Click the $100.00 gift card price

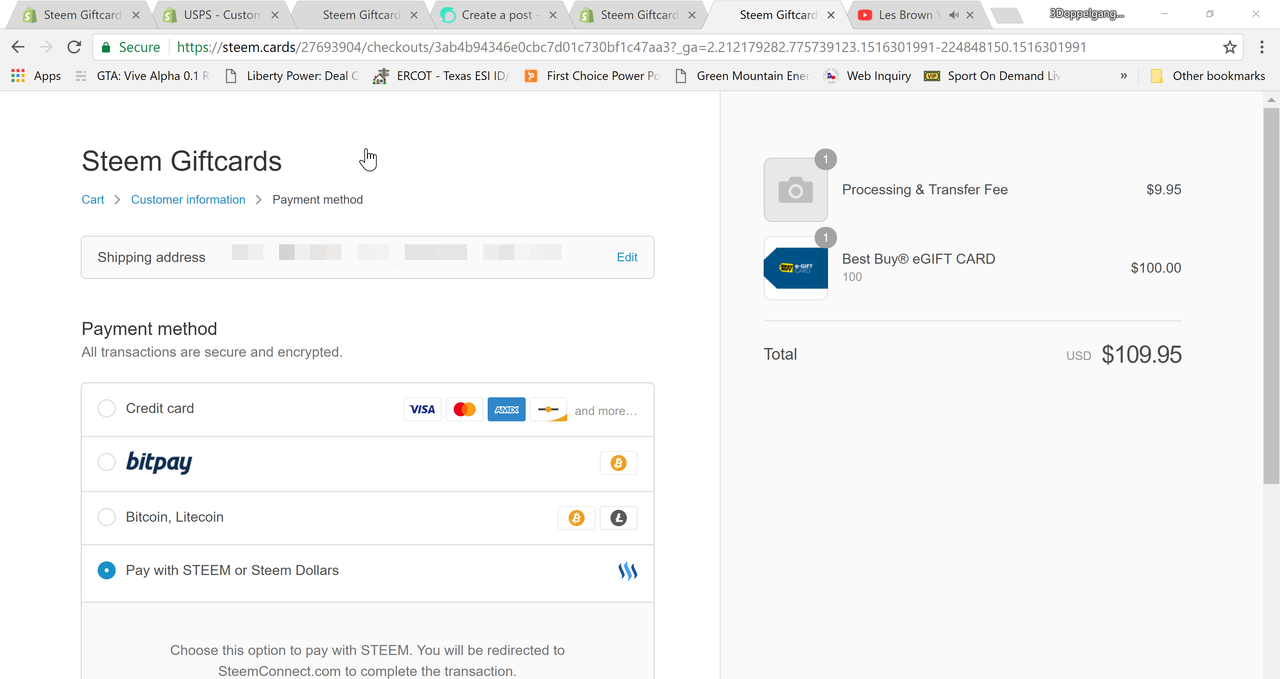[x=1156, y=268]
